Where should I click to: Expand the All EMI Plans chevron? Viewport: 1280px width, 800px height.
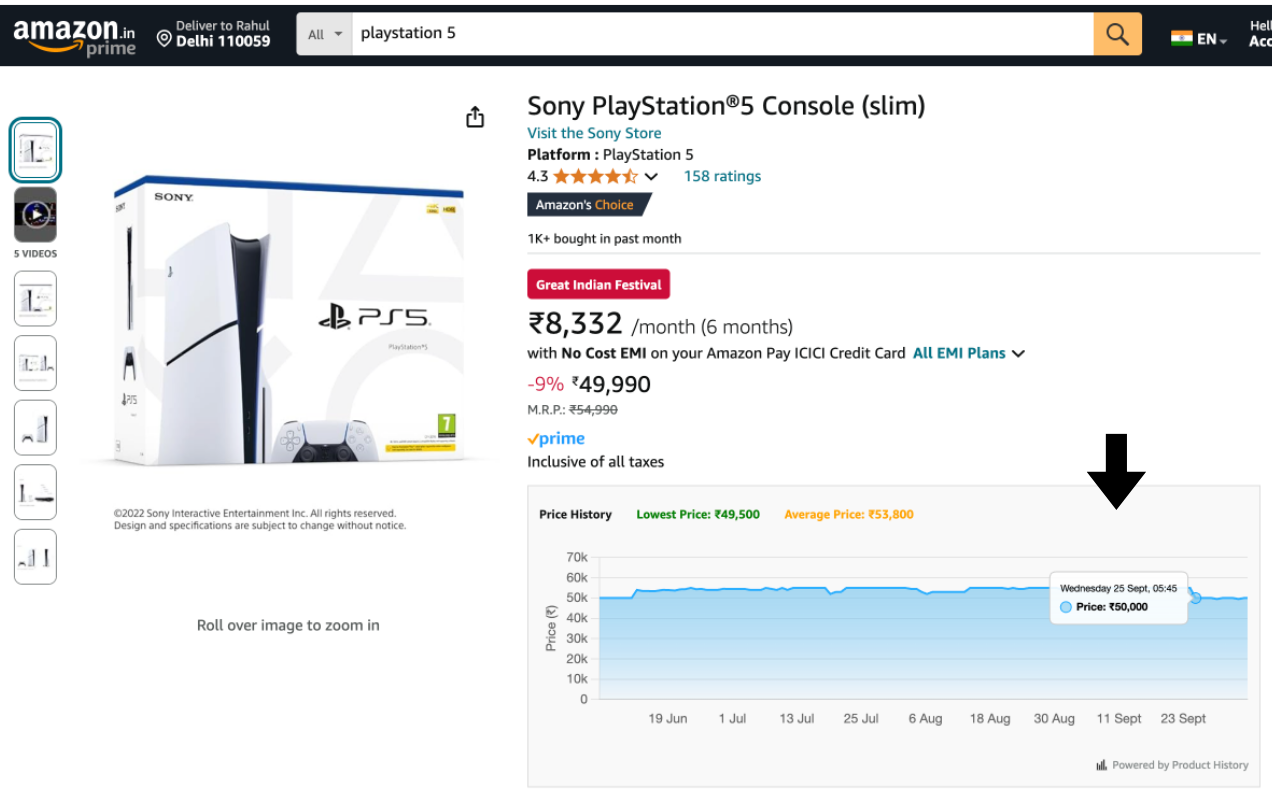click(x=1019, y=354)
